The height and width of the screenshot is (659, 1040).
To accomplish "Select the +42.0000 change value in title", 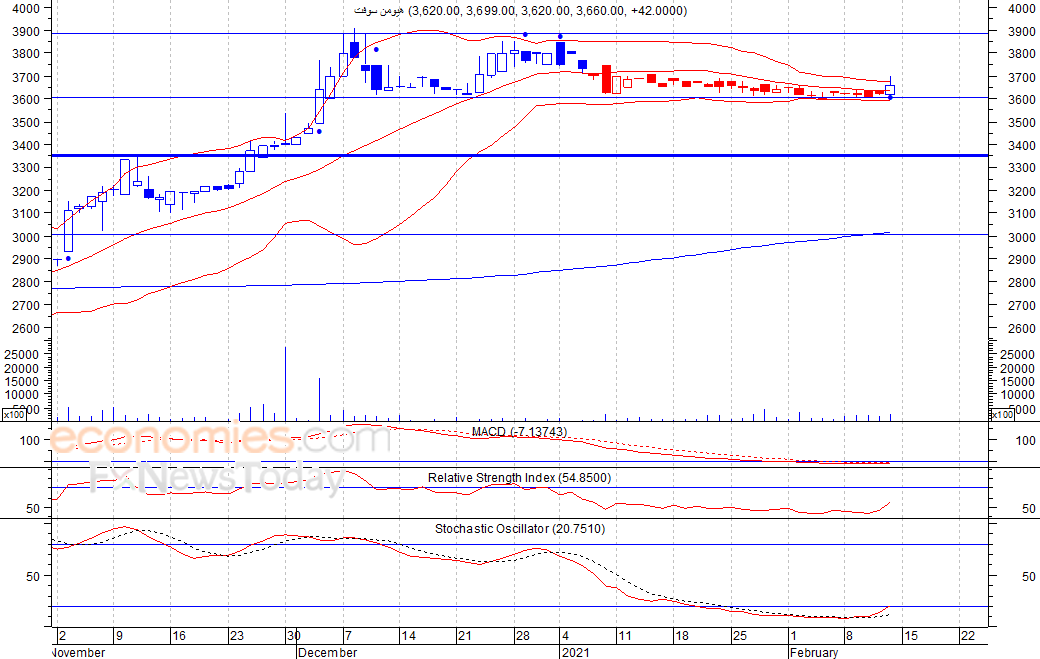I will 657,11.
